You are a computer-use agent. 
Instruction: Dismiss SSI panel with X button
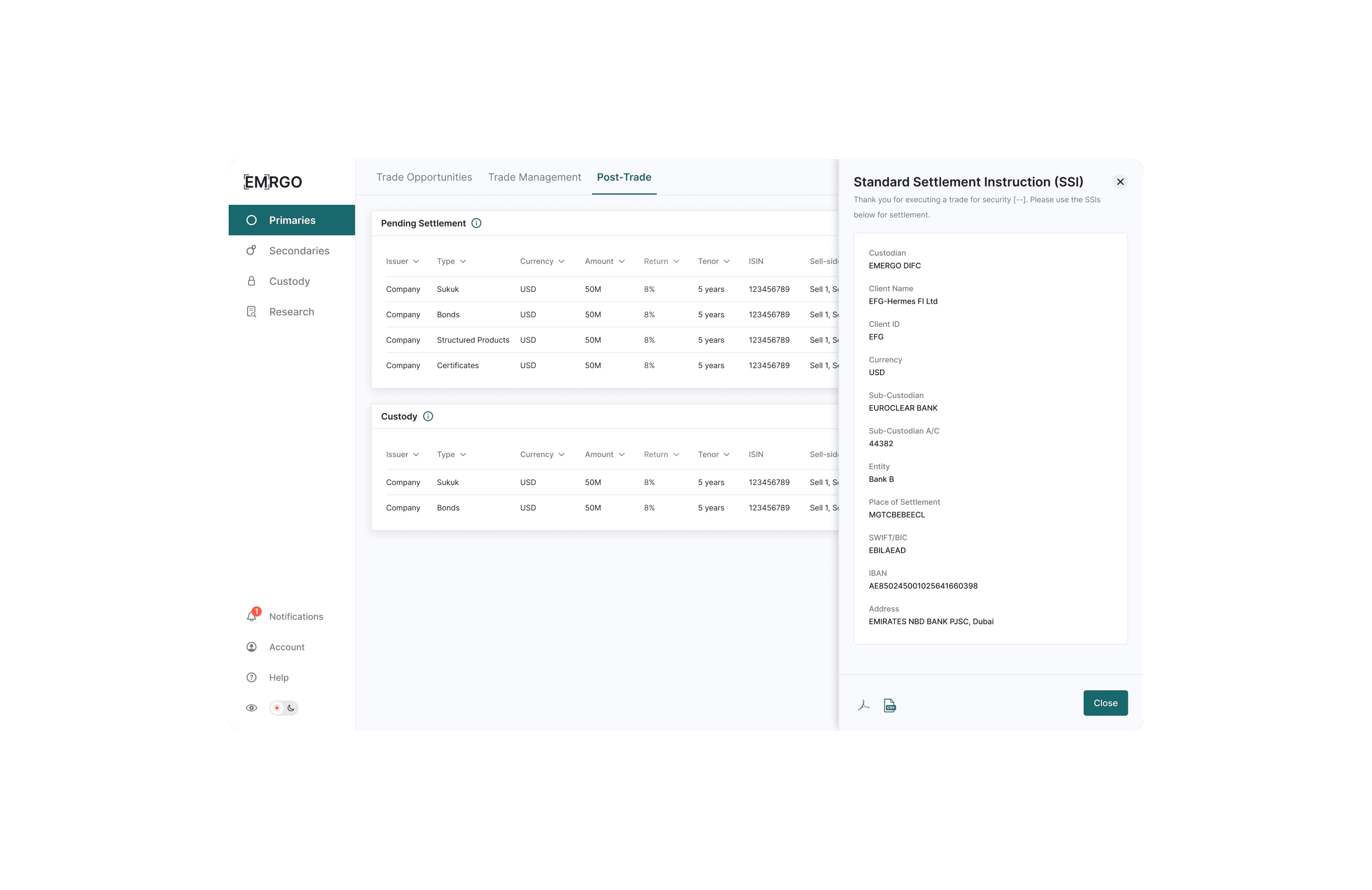click(1119, 182)
